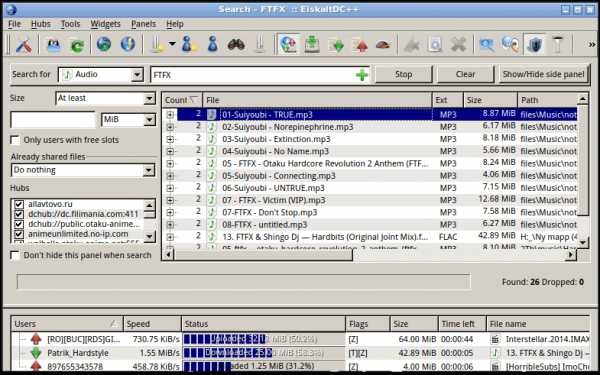Click the brown hat toolbar icon
600x375 pixels.
coord(383,45)
